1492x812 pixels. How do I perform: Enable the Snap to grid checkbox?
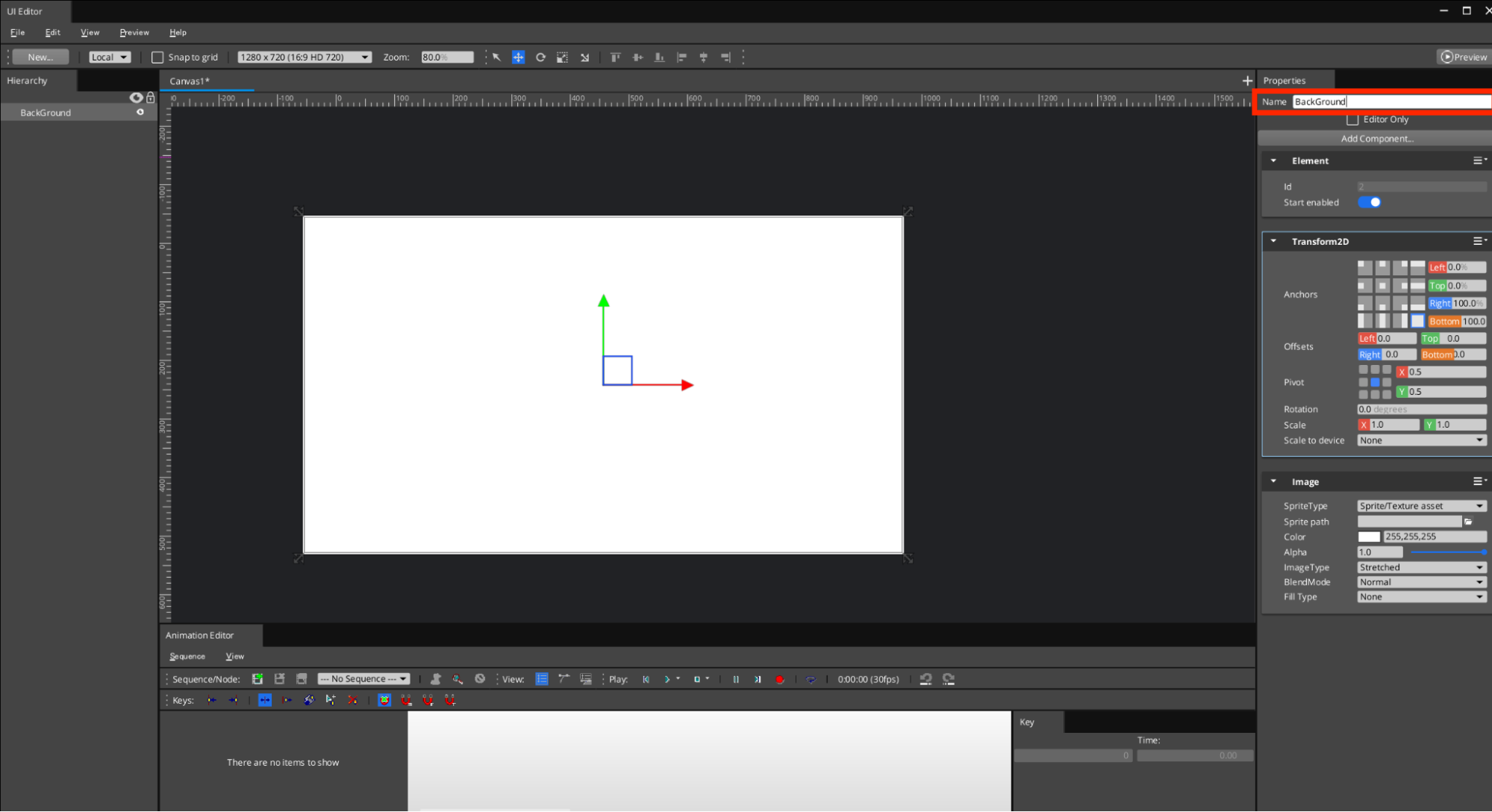click(x=157, y=57)
